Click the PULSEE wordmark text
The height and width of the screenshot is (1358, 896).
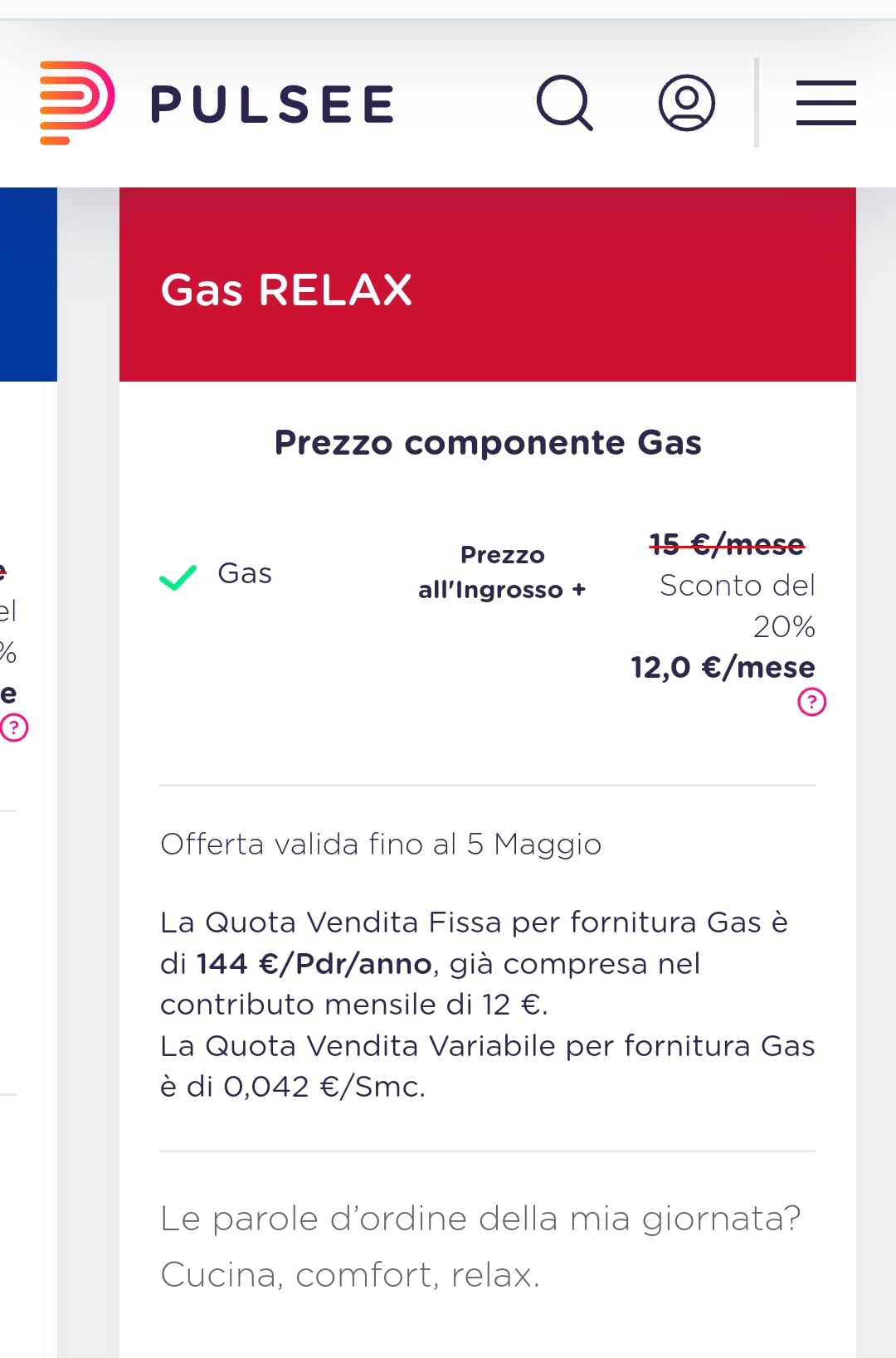(x=272, y=105)
